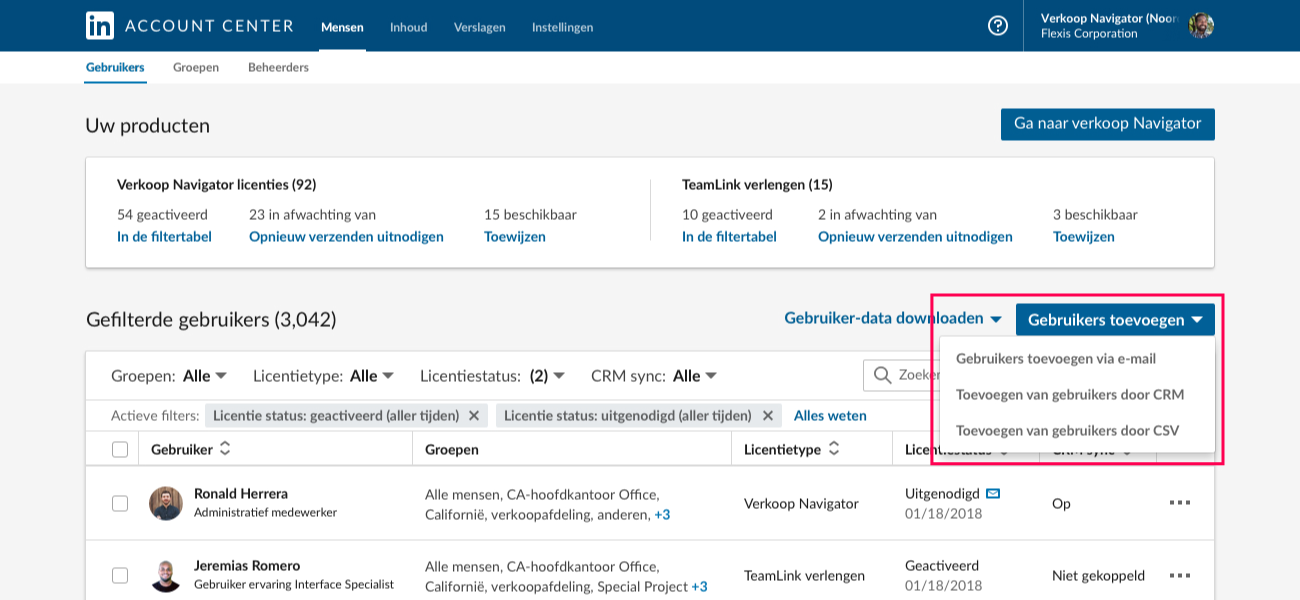Sort by the Licentietype column arrows
The width and height of the screenshot is (1300, 600).
click(x=834, y=449)
